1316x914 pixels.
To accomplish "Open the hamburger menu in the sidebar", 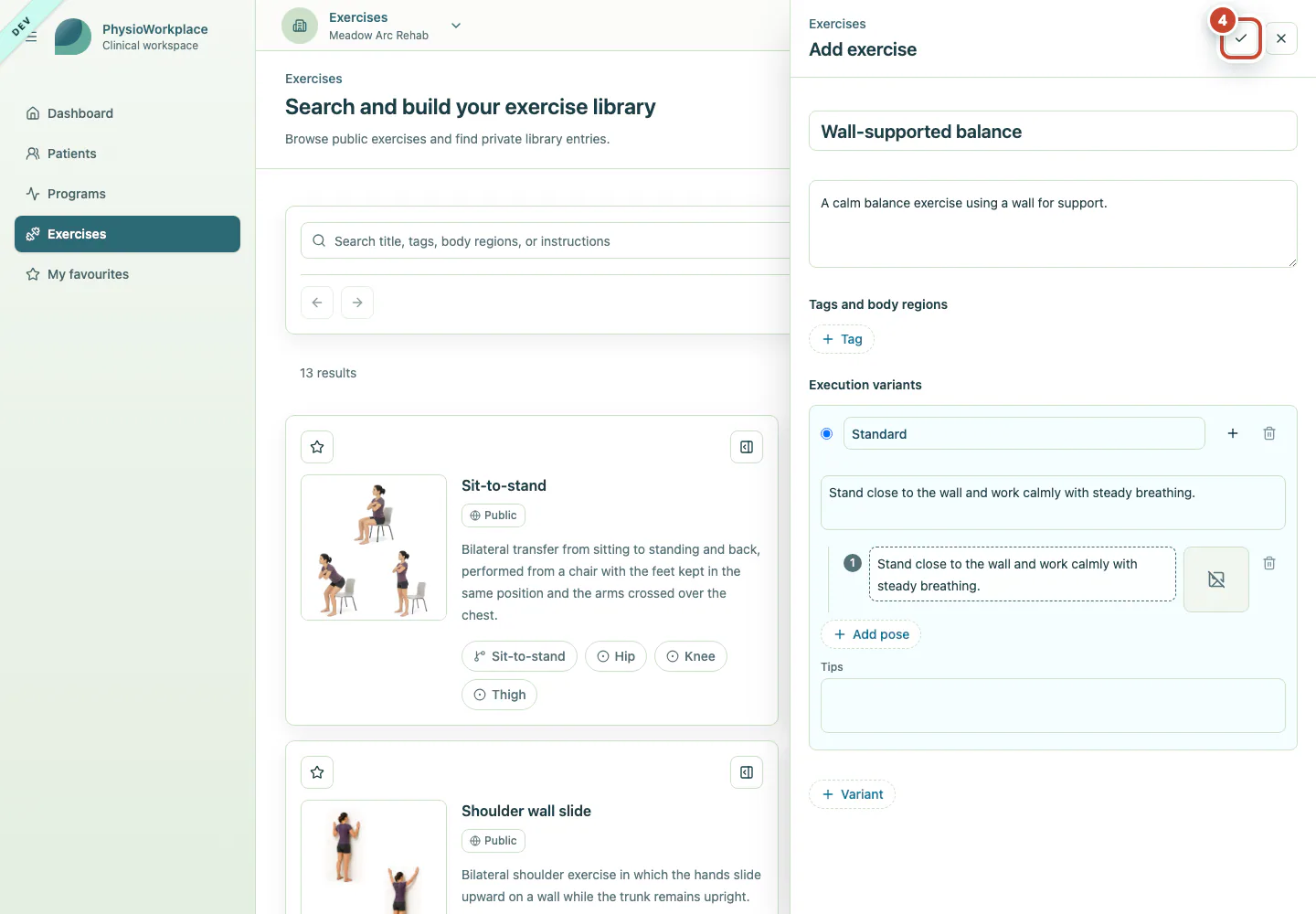I will pyautogui.click(x=31, y=37).
